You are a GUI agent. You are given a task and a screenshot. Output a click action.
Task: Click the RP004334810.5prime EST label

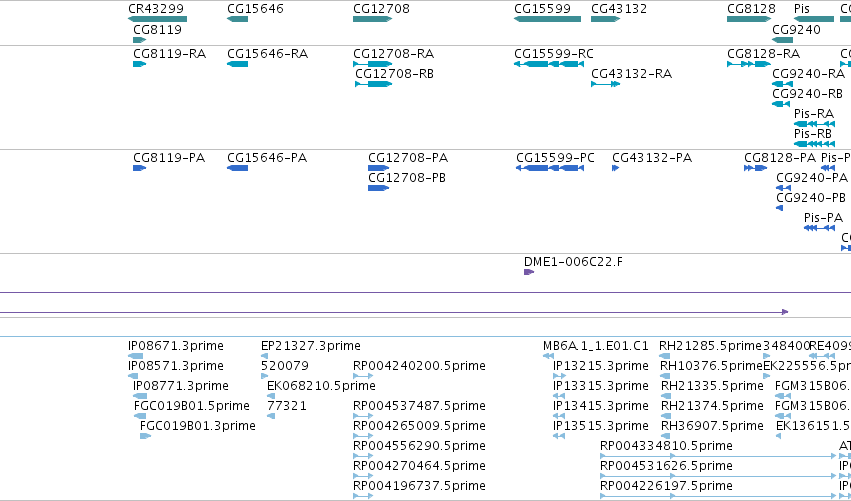(x=666, y=446)
